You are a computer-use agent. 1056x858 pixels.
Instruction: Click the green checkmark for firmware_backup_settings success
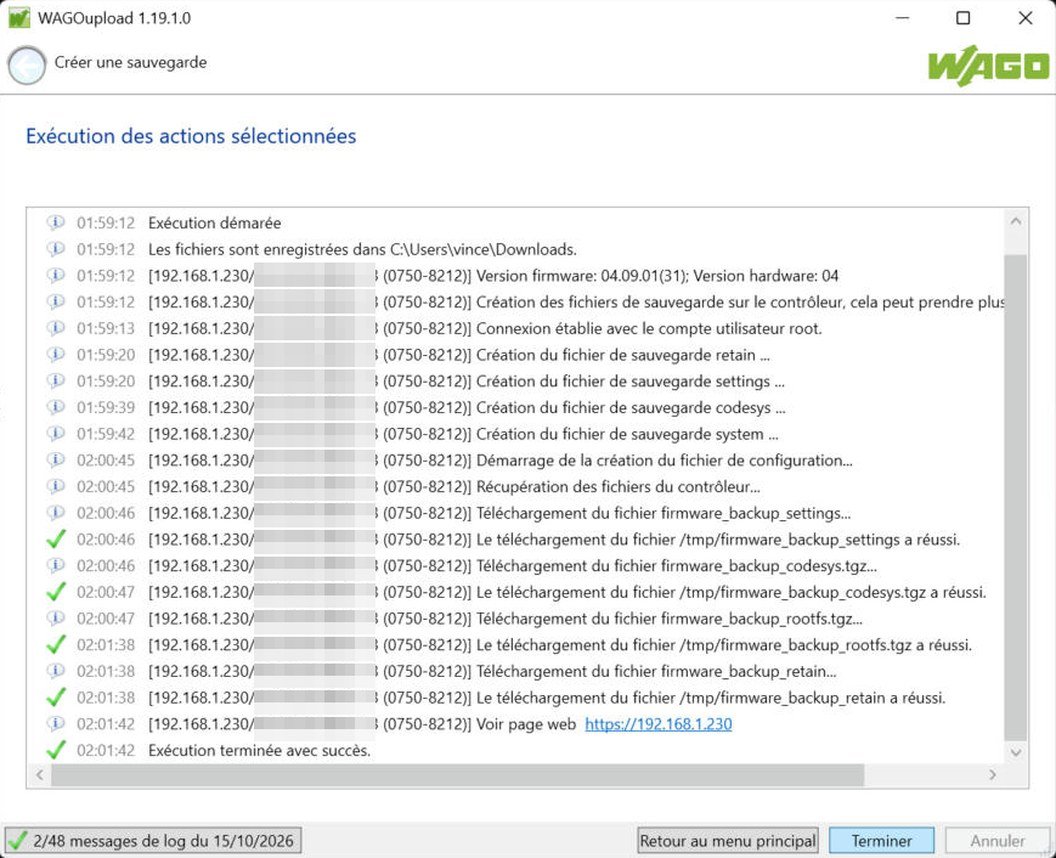click(x=56, y=539)
